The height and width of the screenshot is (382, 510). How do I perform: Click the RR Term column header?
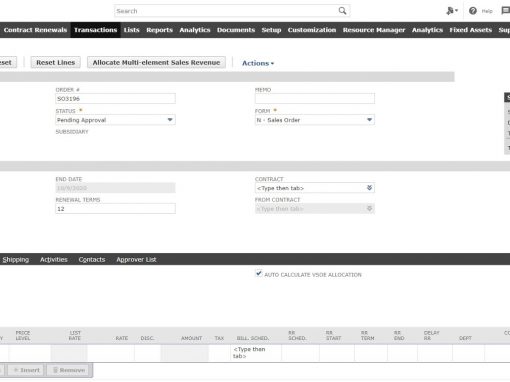(x=367, y=335)
